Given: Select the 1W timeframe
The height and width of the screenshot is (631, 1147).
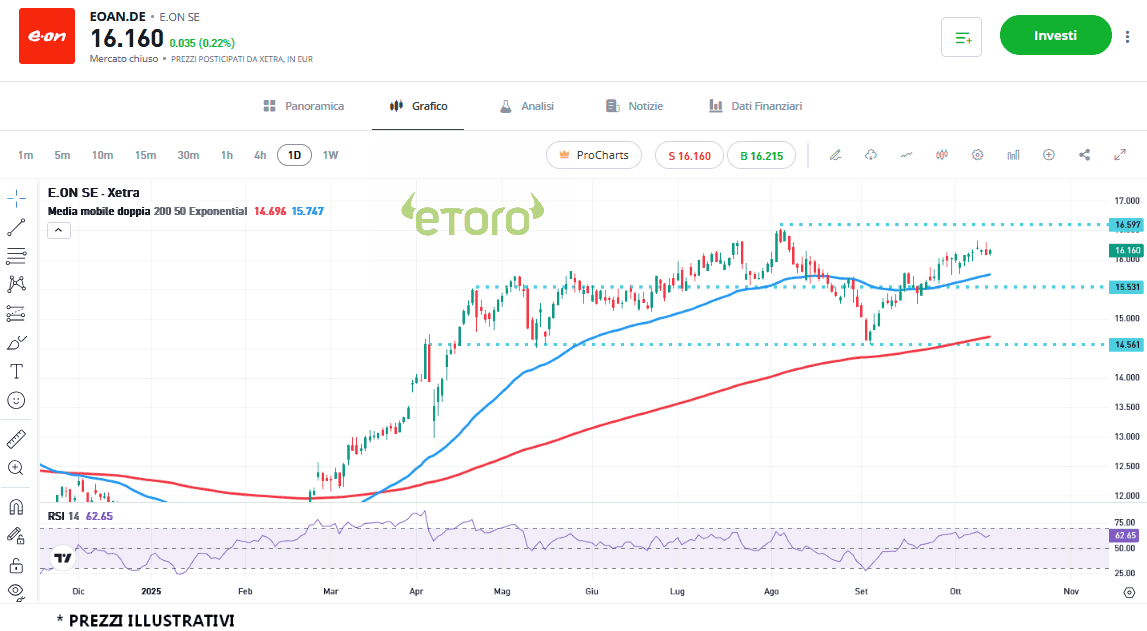Looking at the screenshot, I should click(330, 155).
